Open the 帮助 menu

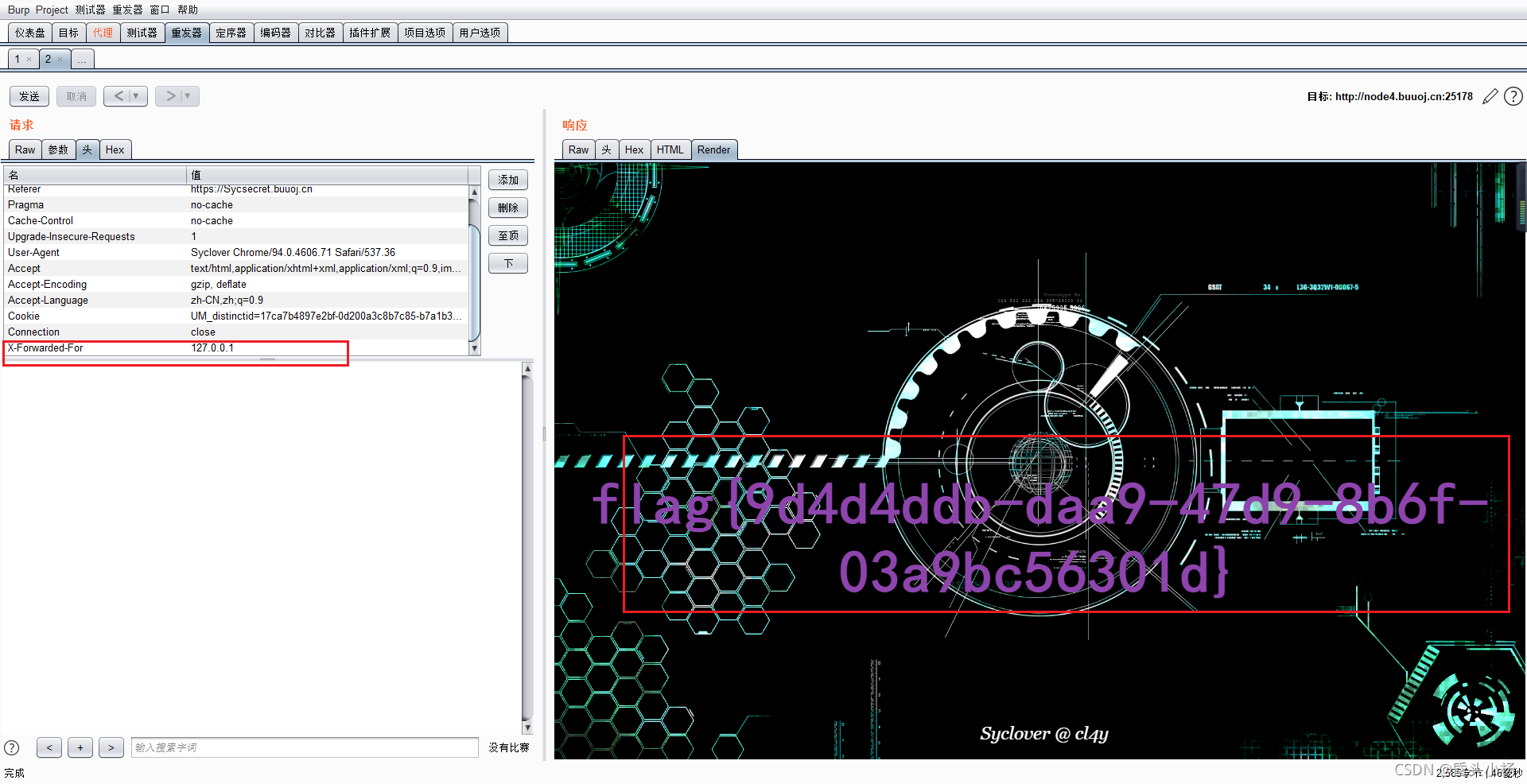188,10
